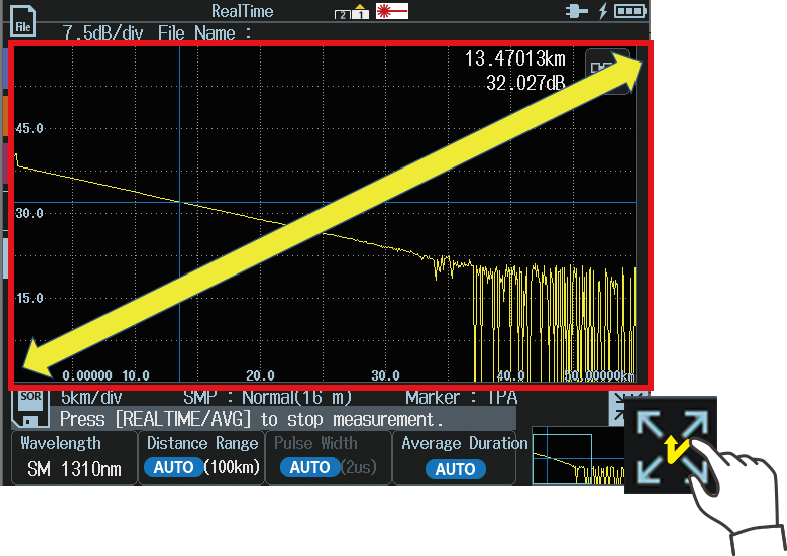787x556 pixels.
Task: Check the battery level icon
Action: pyautogui.click(x=630, y=11)
